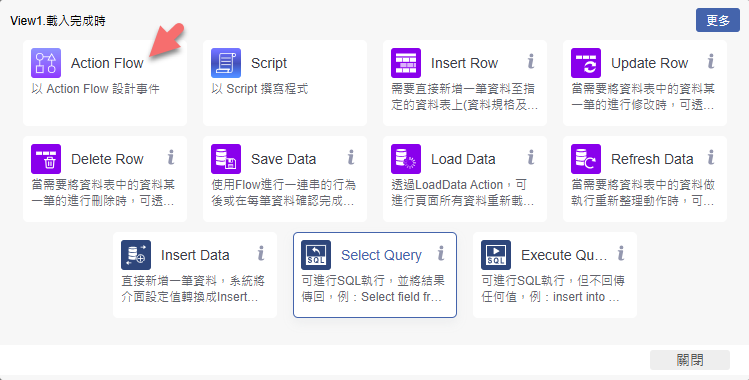Image resolution: width=749 pixels, height=380 pixels.
Task: Open info for Insert Row
Action: [x=531, y=62]
